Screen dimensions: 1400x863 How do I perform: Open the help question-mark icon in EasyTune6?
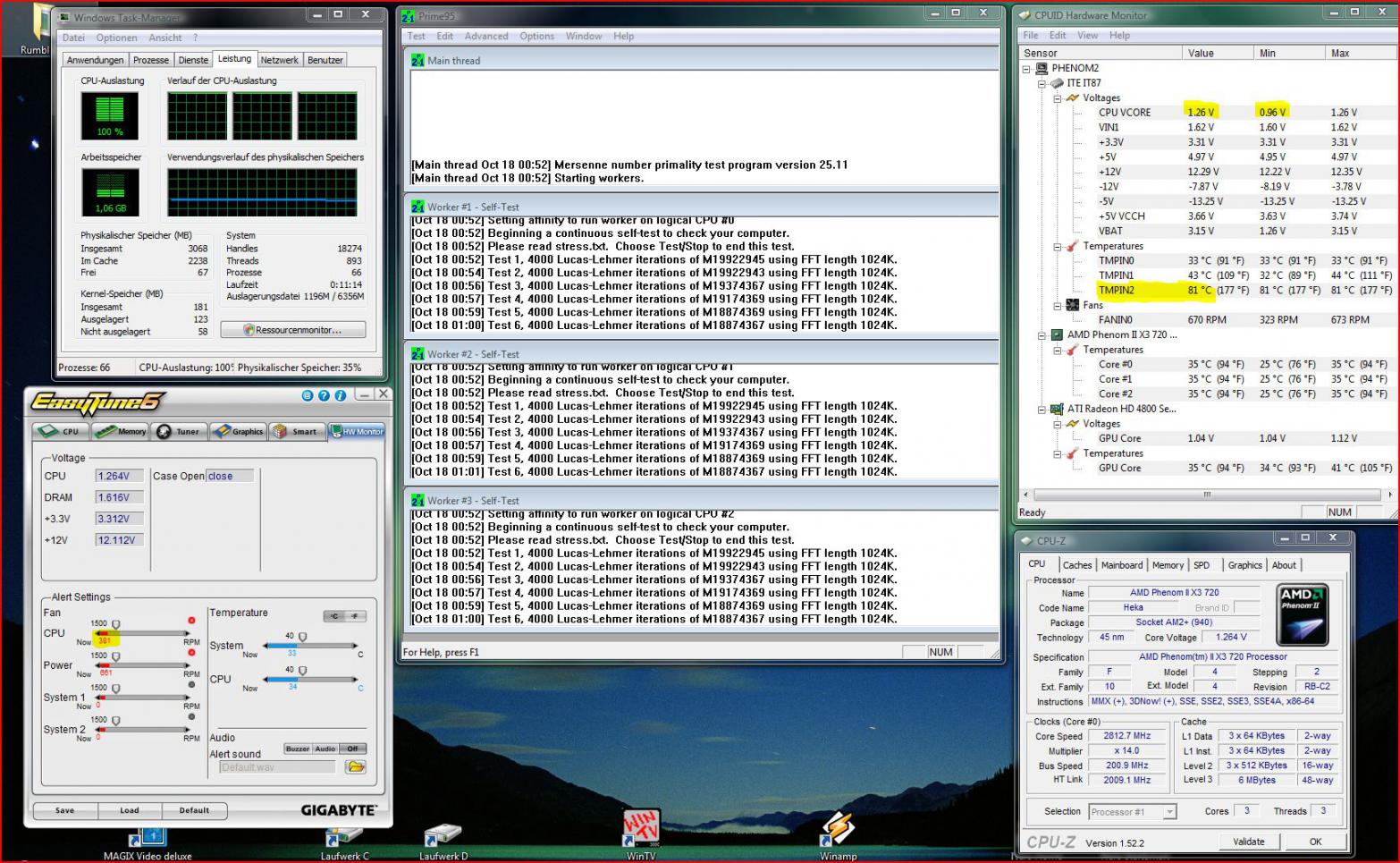point(324,395)
